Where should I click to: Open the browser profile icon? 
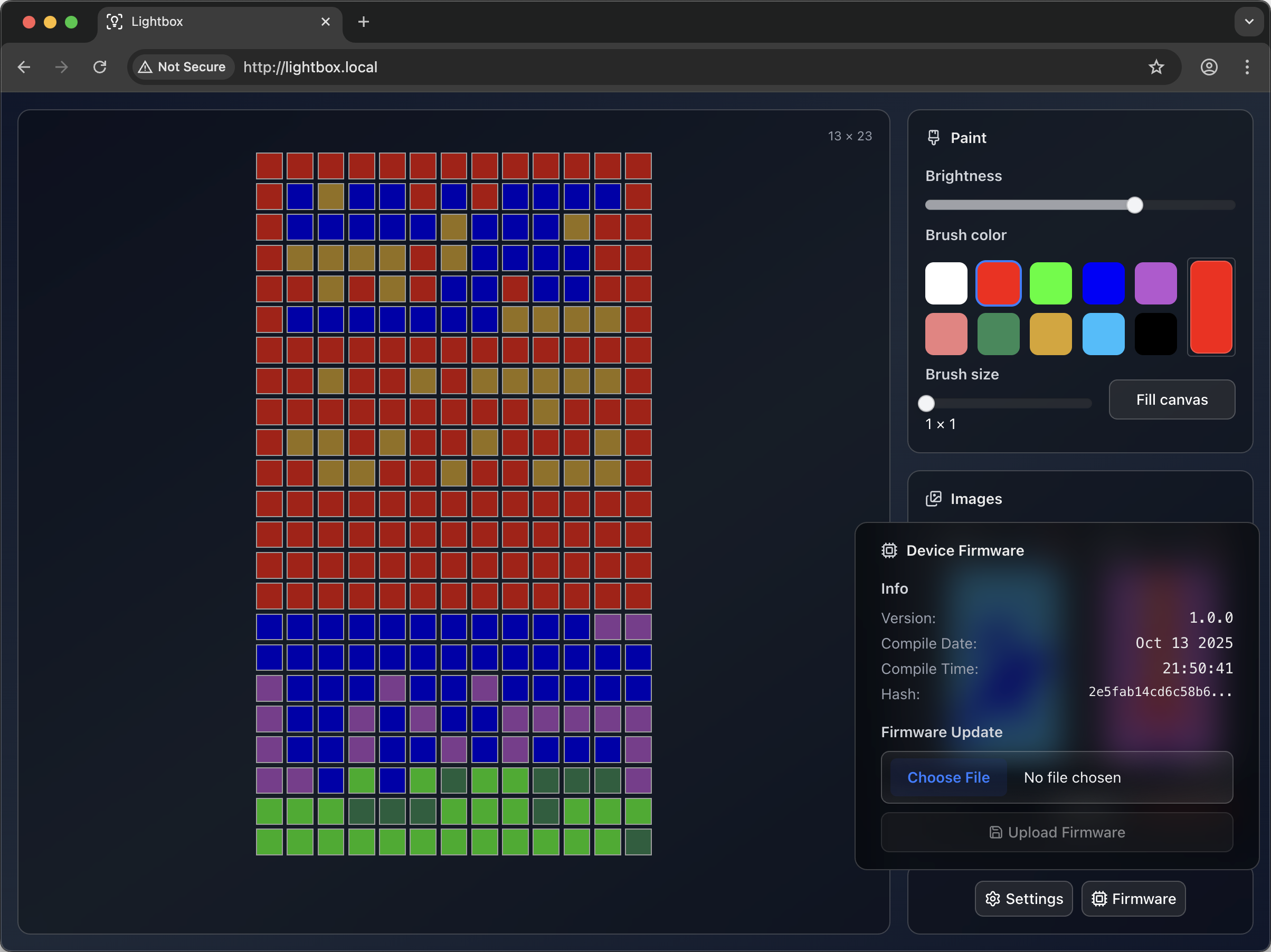coord(1209,67)
